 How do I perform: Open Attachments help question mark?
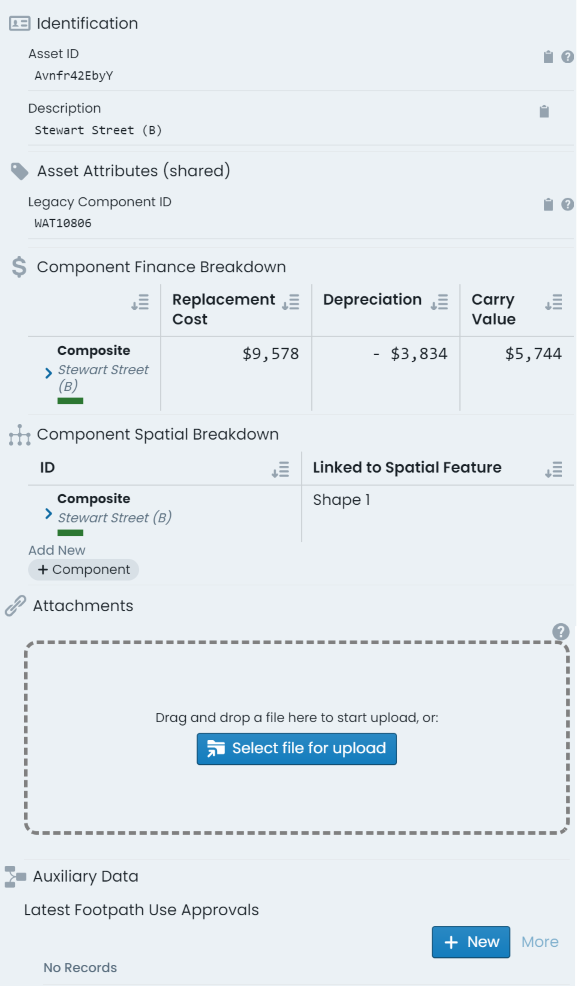coord(561,632)
